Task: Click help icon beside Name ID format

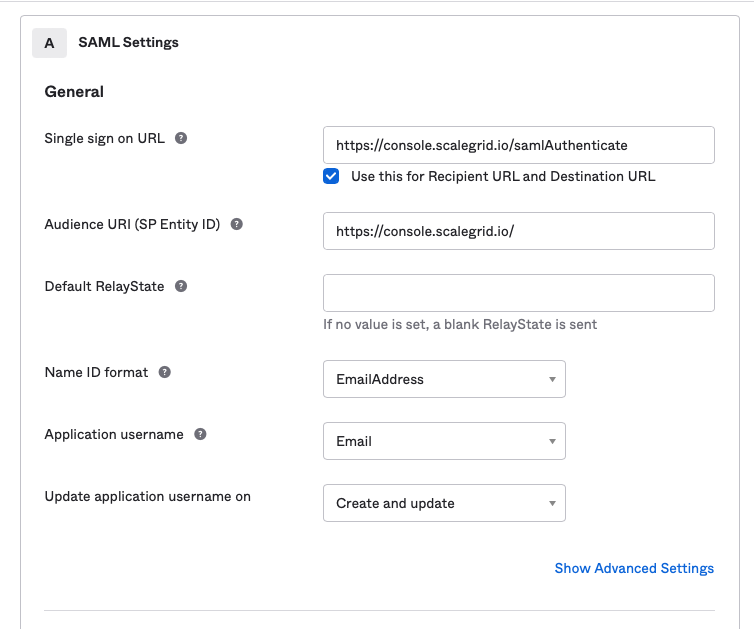Action: tap(165, 372)
